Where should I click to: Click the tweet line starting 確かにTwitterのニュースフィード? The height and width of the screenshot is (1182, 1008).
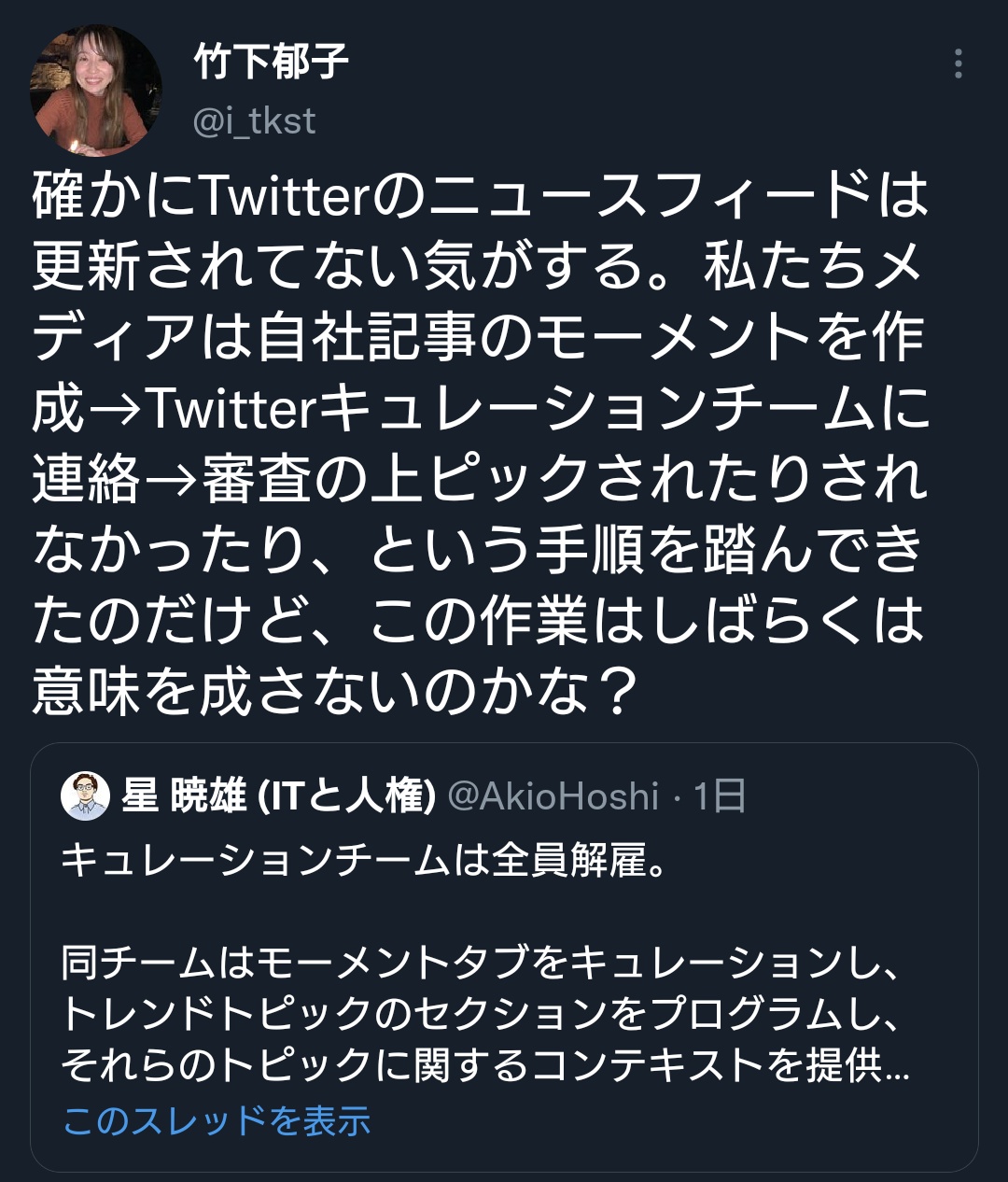(x=481, y=195)
